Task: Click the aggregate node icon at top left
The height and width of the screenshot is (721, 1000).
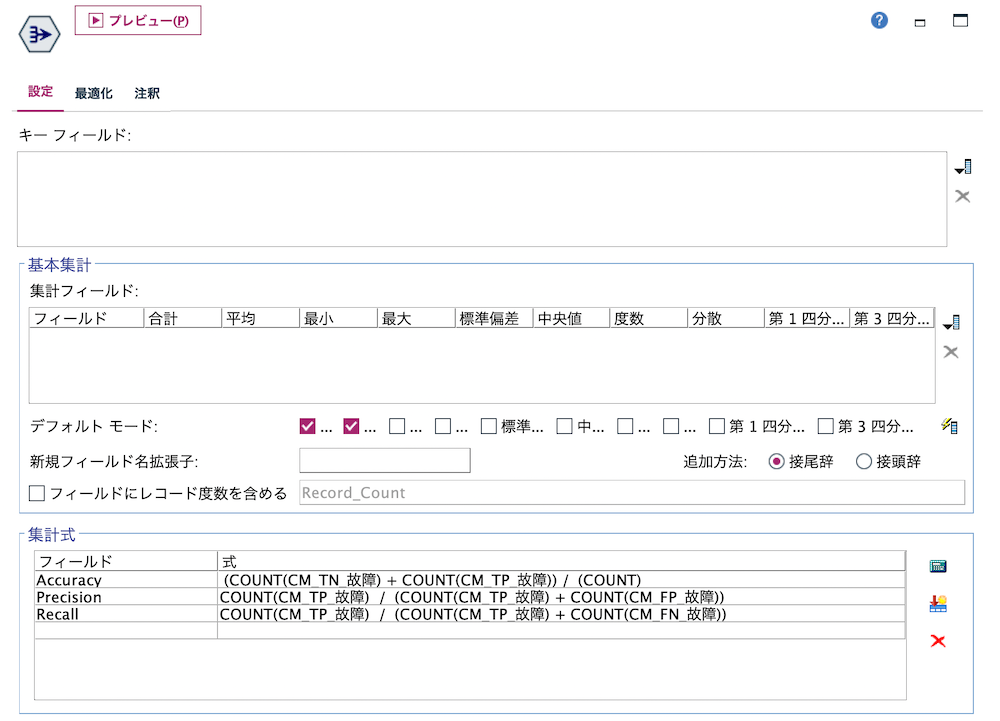Action: point(38,33)
